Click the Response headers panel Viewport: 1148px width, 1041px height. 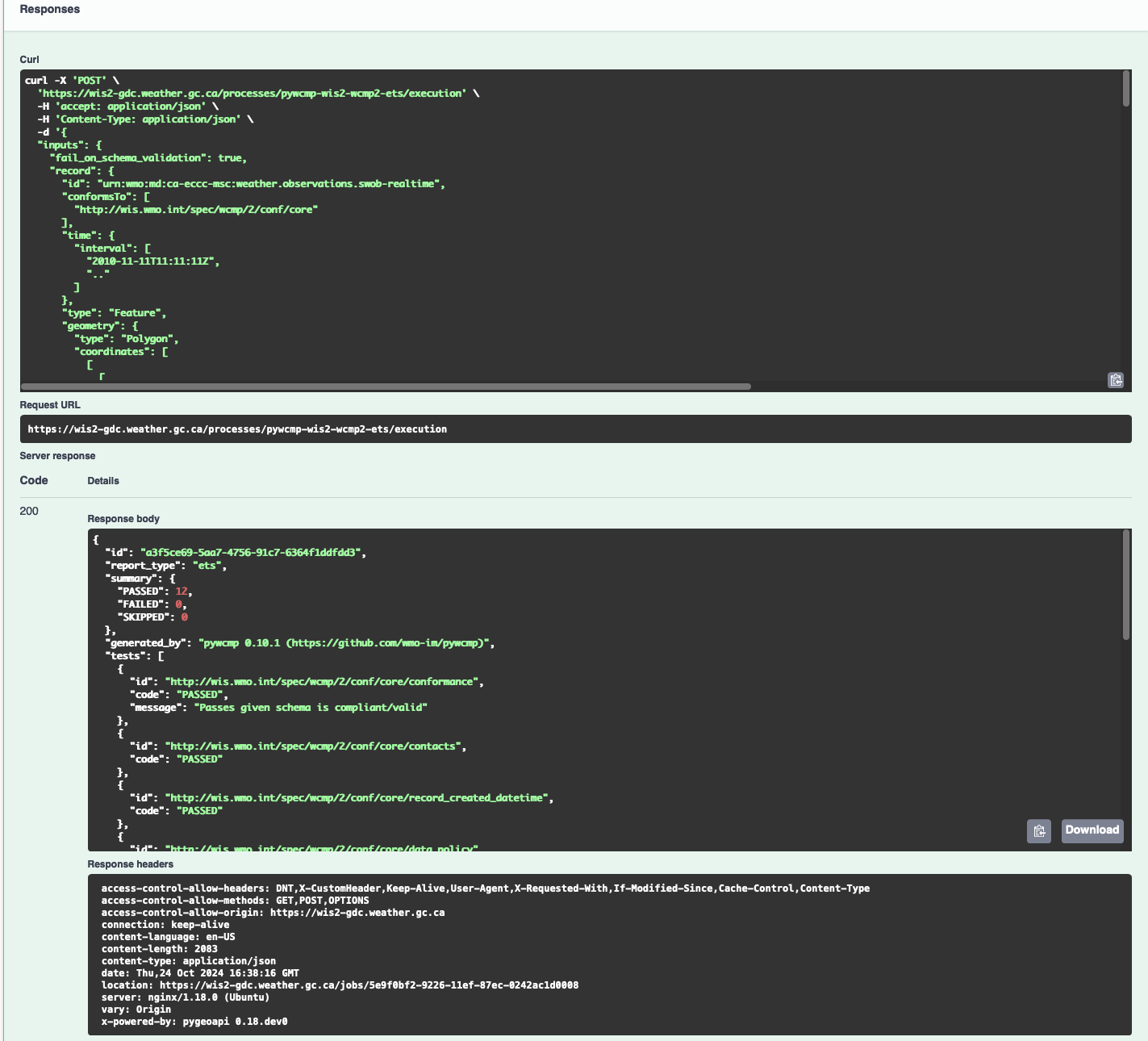pyautogui.click(x=565, y=952)
